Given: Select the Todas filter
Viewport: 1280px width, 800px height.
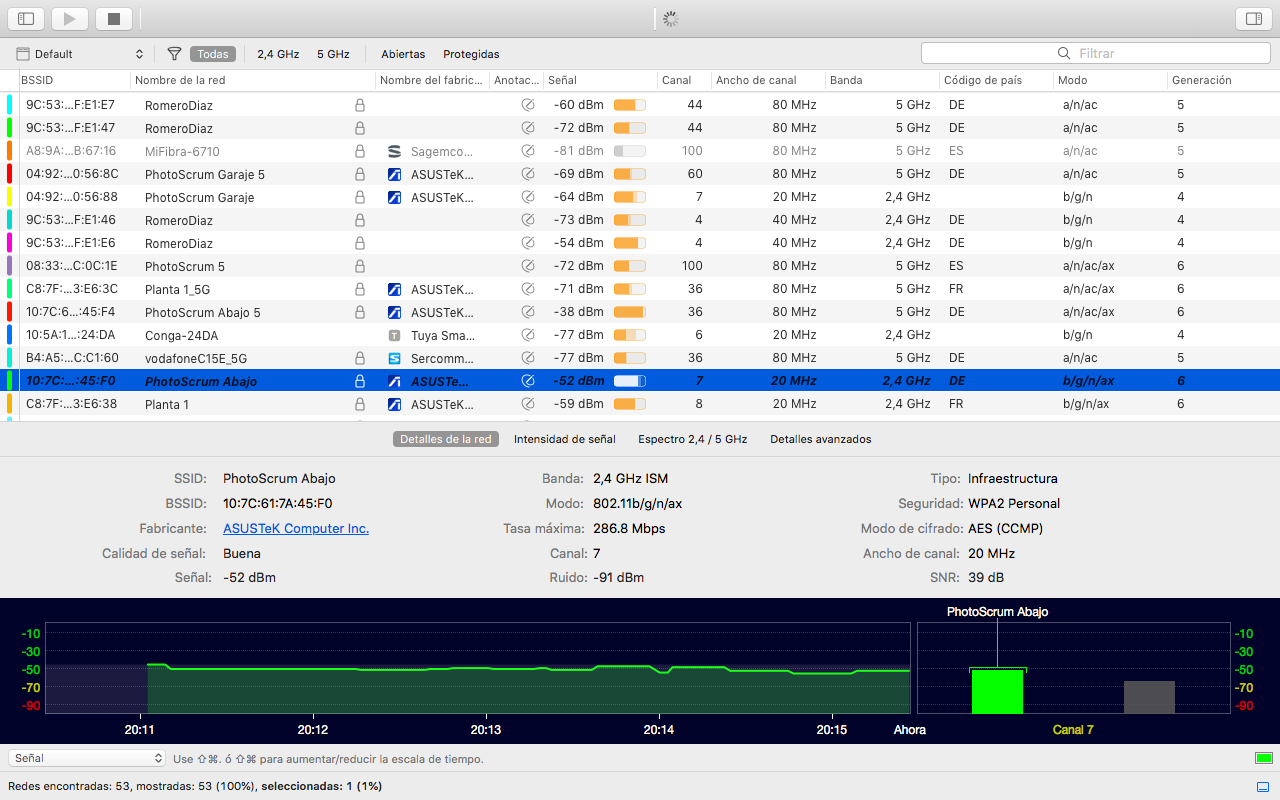Looking at the screenshot, I should 212,54.
